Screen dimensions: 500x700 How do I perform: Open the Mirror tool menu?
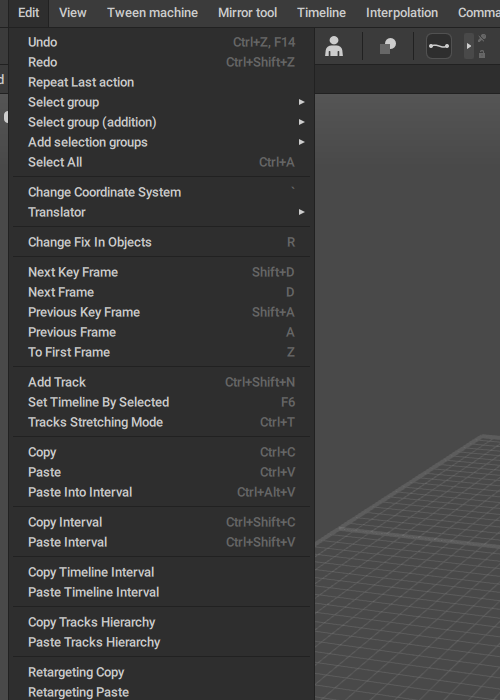247,12
